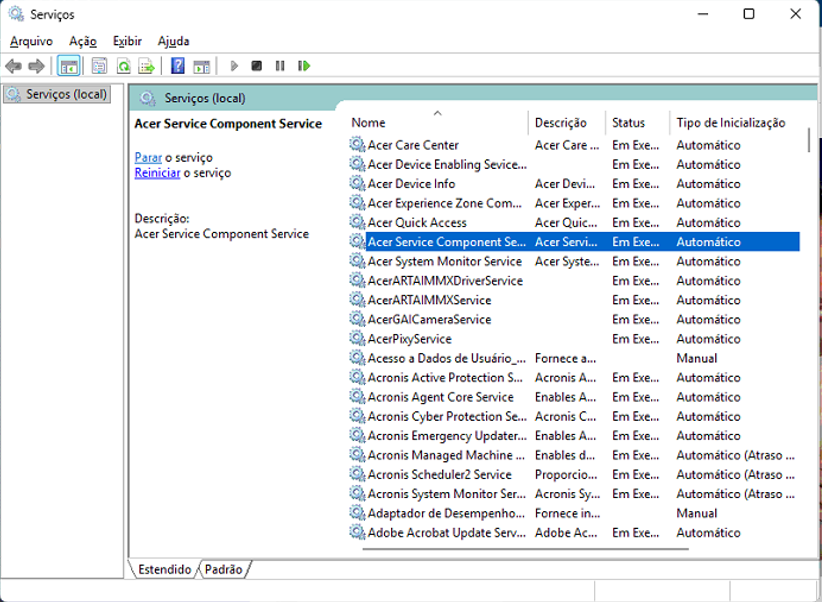The width and height of the screenshot is (822, 602).
Task: Select Acronis Emergency Updater... service
Action: point(575,436)
